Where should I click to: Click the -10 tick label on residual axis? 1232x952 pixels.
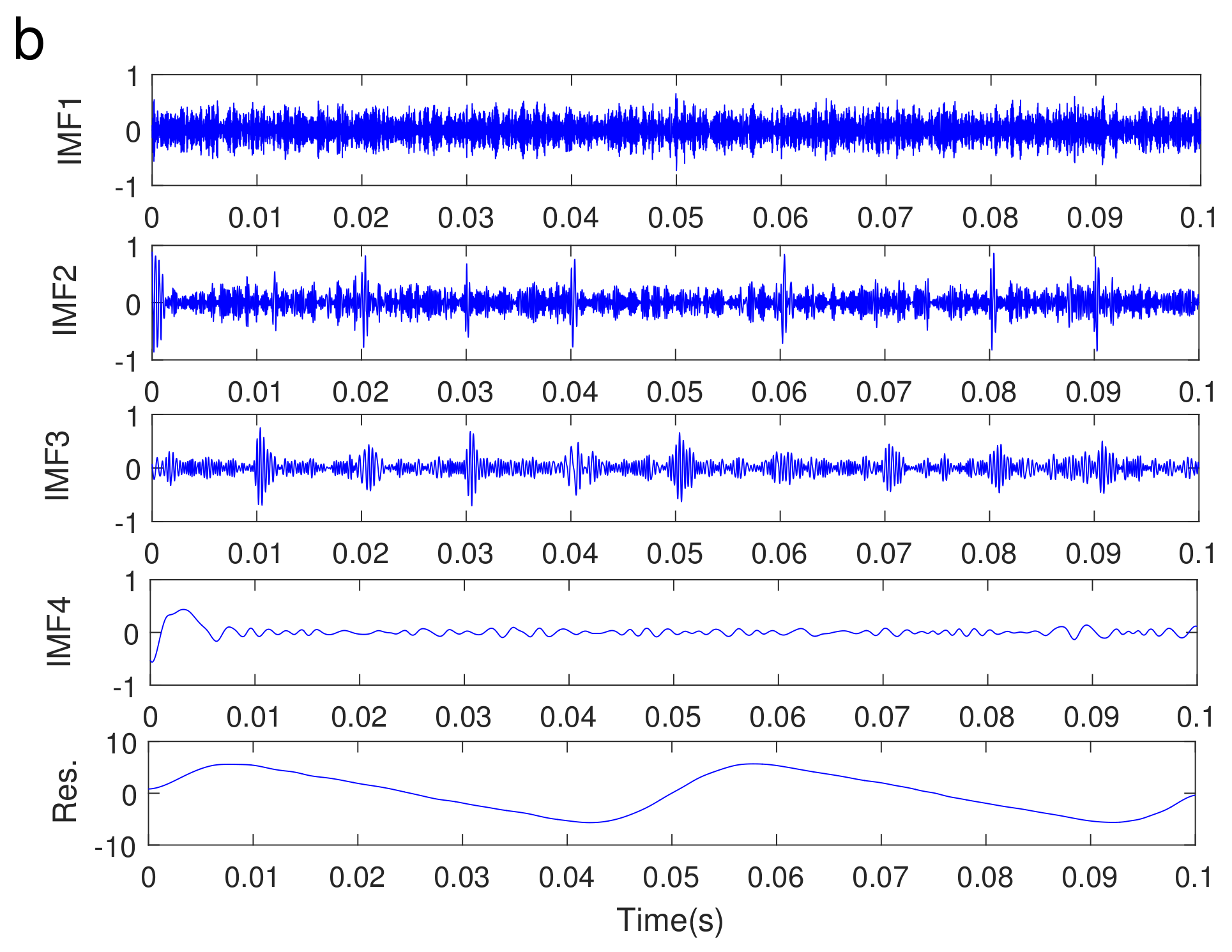[115, 848]
